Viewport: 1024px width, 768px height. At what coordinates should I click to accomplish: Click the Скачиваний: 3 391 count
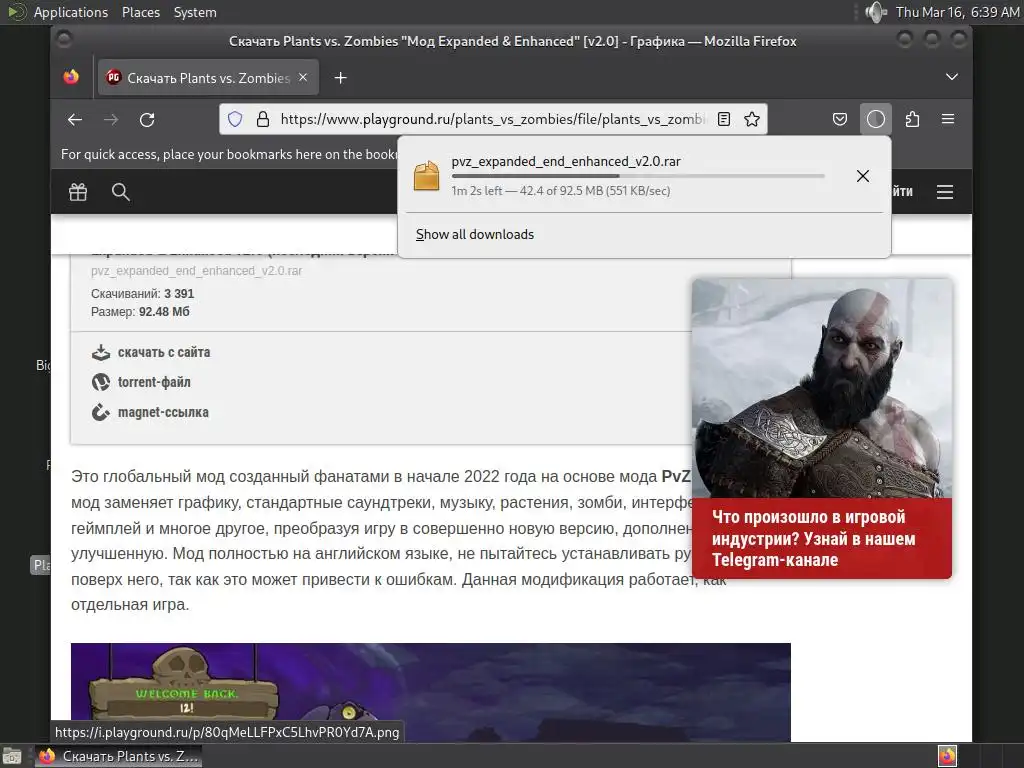pos(142,294)
